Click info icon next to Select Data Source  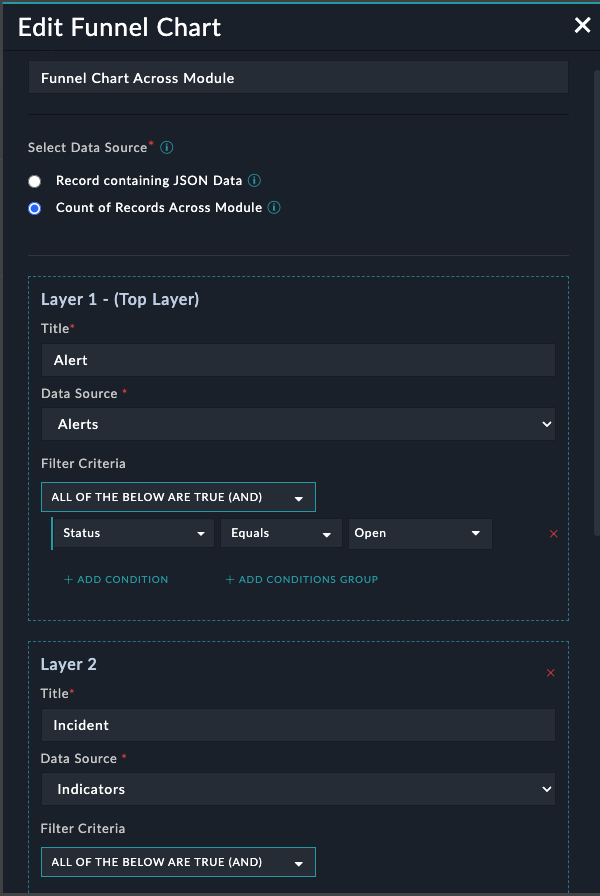167,147
